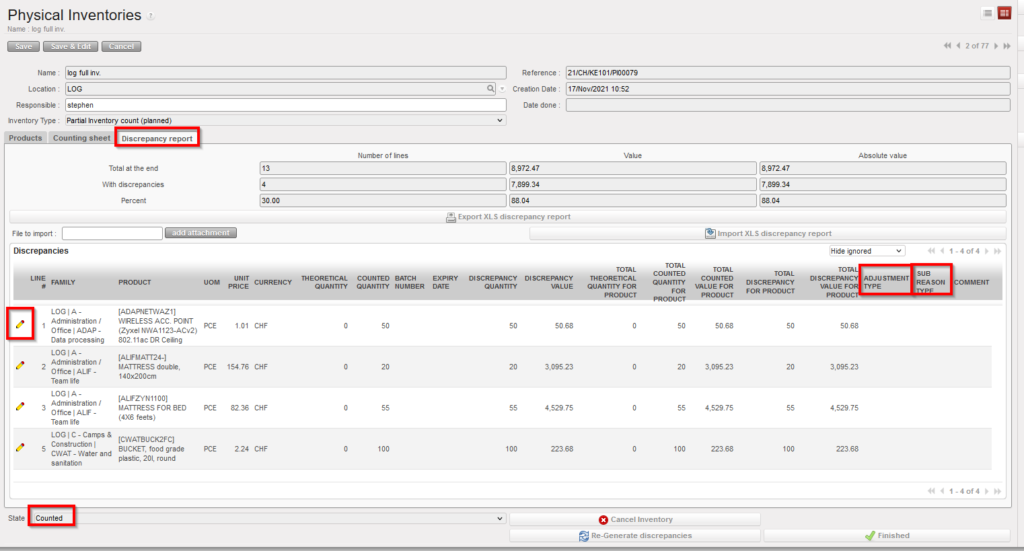Mark the inventory as Finished
The width and height of the screenshot is (1024, 551).
886,535
